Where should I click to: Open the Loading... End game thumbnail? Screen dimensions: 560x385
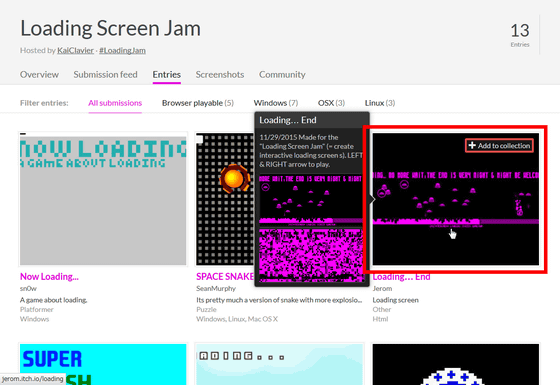(456, 199)
